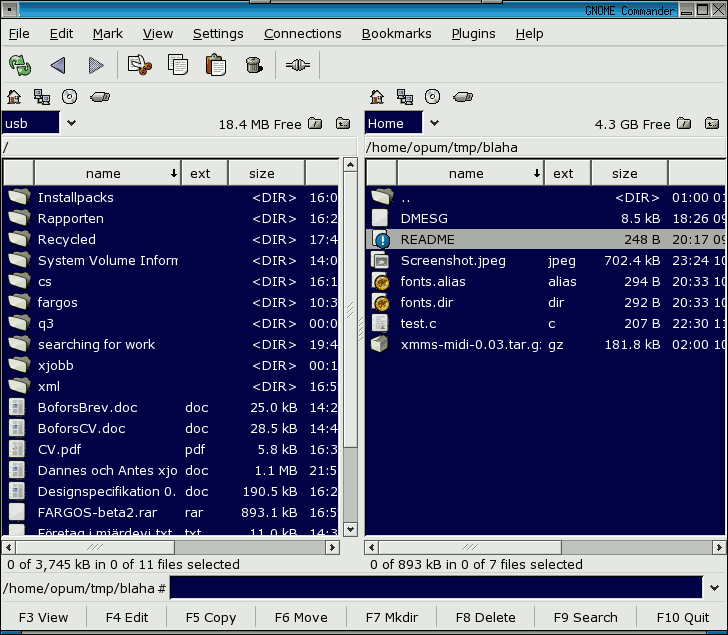Click the Cut scissors icon
The height and width of the screenshot is (635, 728).
pyautogui.click(x=139, y=66)
